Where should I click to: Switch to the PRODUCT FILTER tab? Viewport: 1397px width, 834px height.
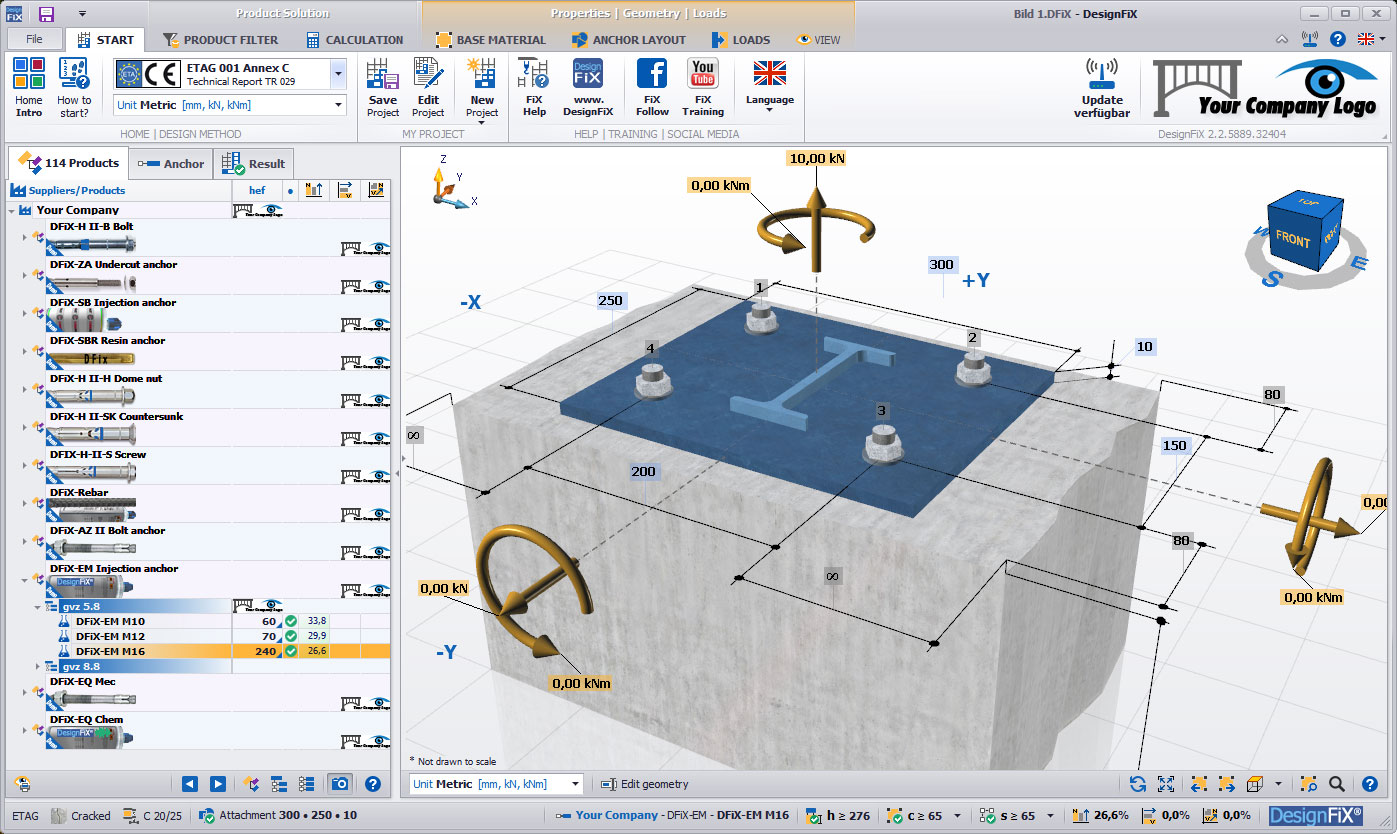tap(221, 40)
